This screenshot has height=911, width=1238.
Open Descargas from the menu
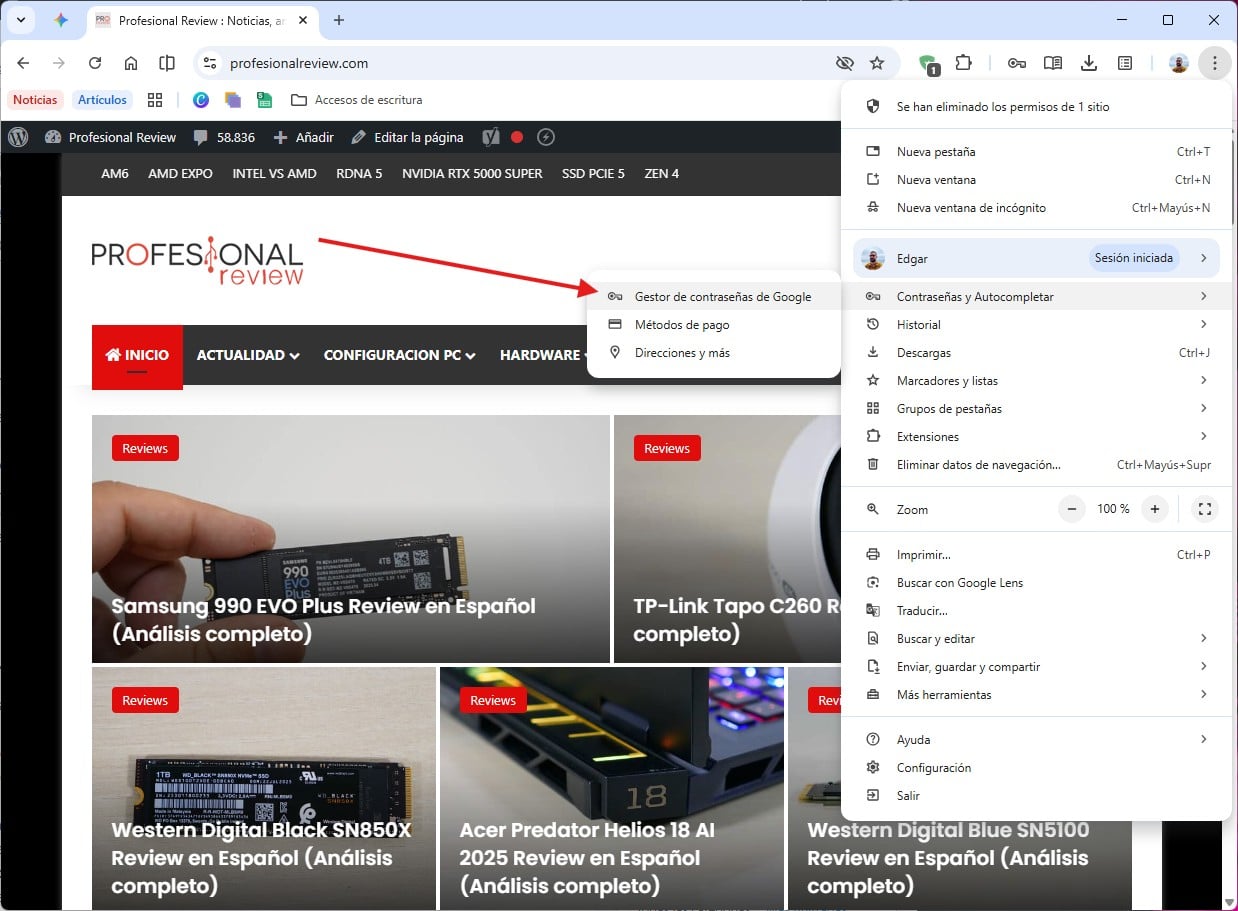[1037, 353]
